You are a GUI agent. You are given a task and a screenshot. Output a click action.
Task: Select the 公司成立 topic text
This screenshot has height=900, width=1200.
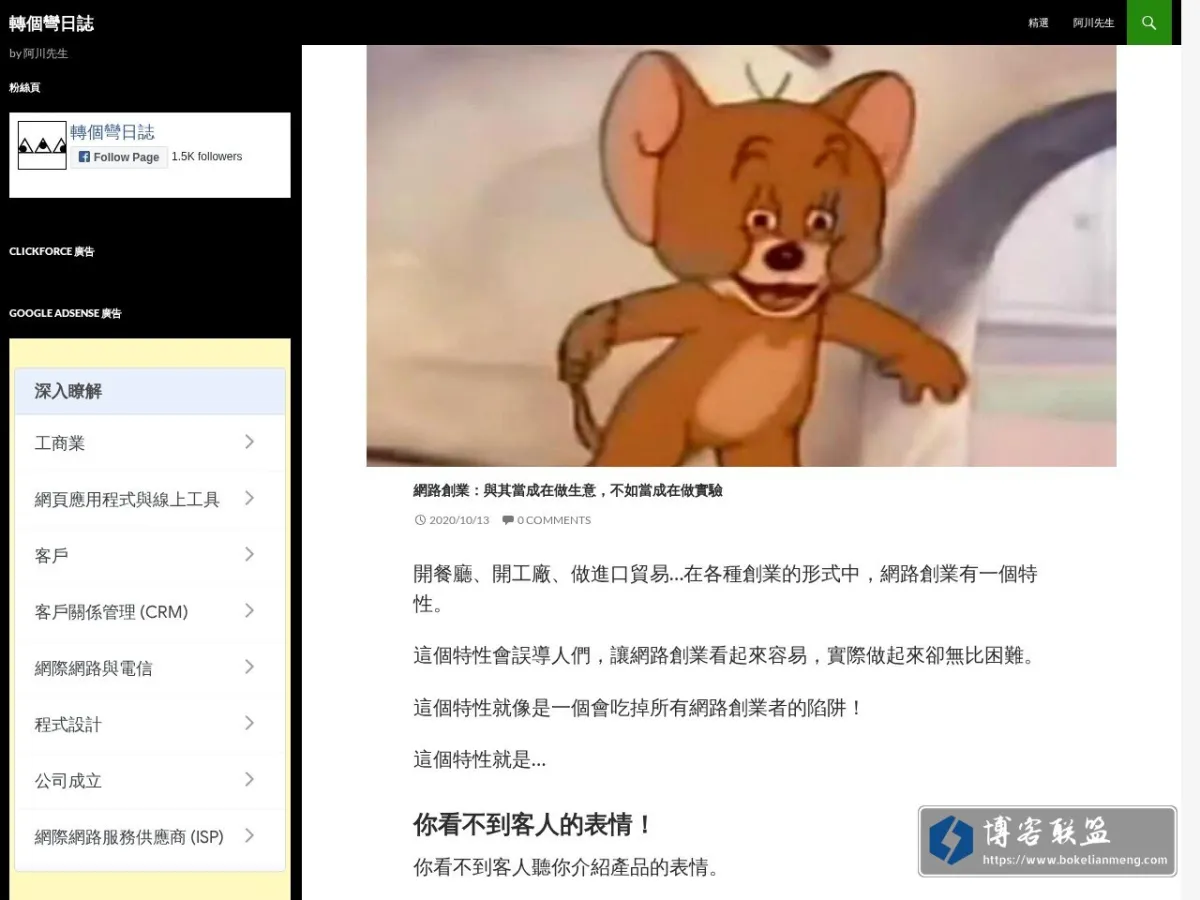pyautogui.click(x=68, y=780)
